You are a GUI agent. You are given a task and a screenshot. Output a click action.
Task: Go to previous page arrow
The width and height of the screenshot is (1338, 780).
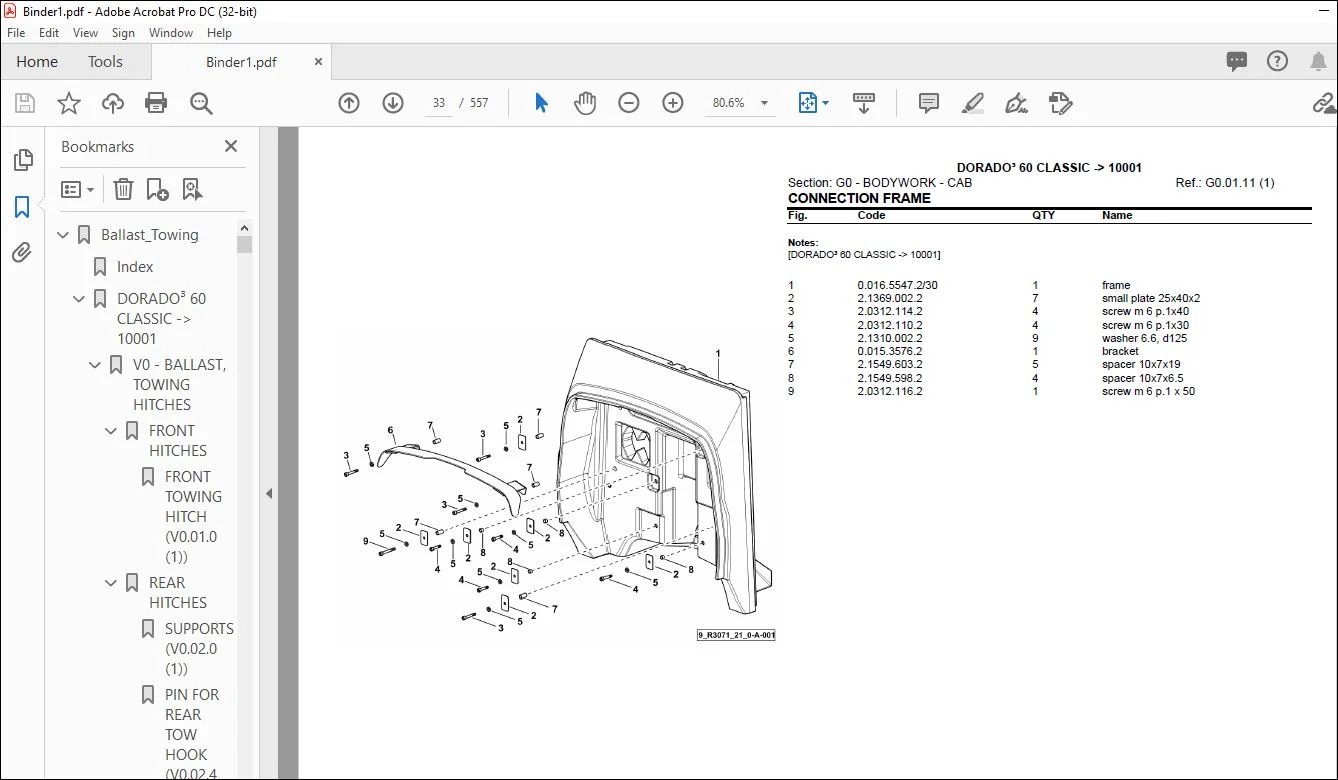pos(349,103)
